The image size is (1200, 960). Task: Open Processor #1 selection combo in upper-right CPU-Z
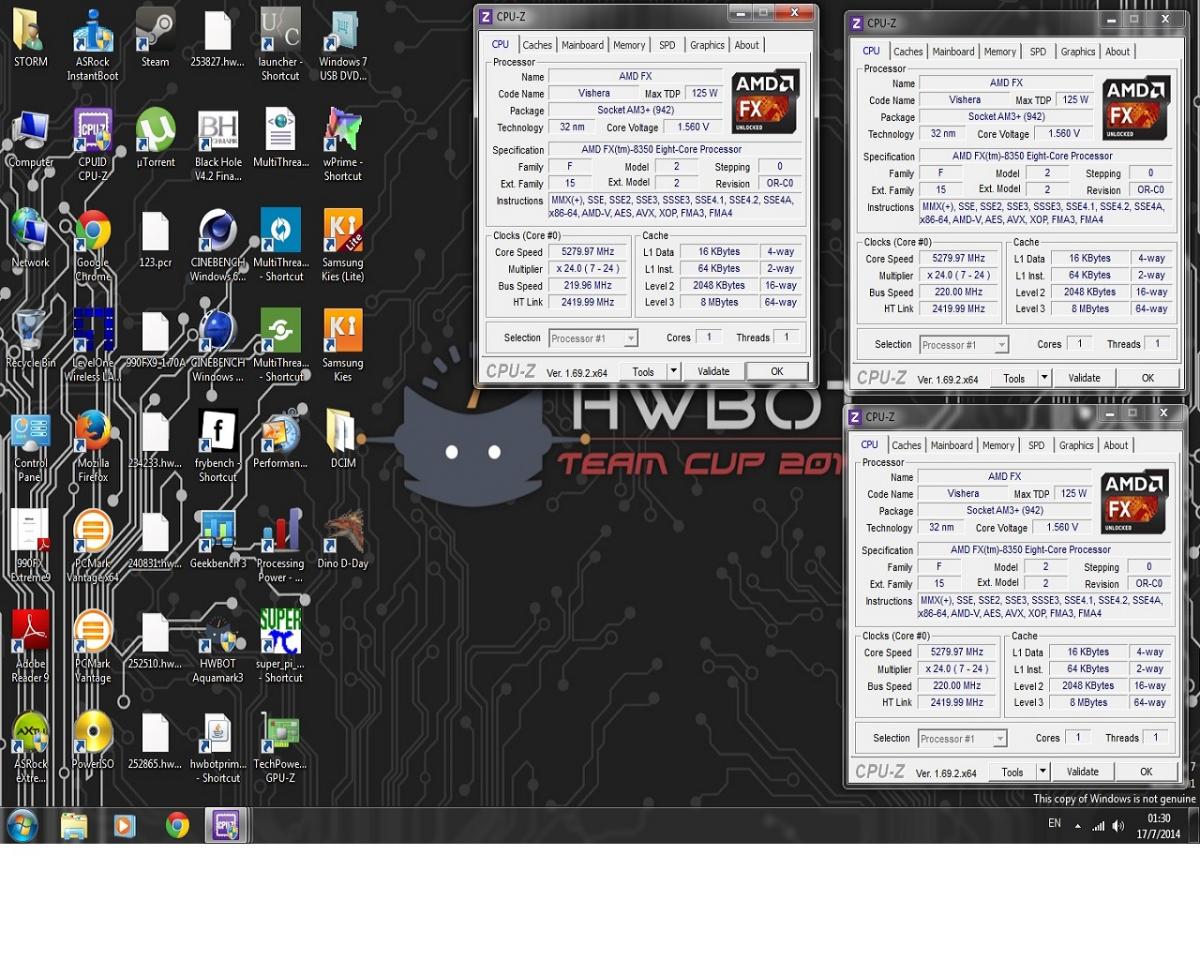coord(964,344)
